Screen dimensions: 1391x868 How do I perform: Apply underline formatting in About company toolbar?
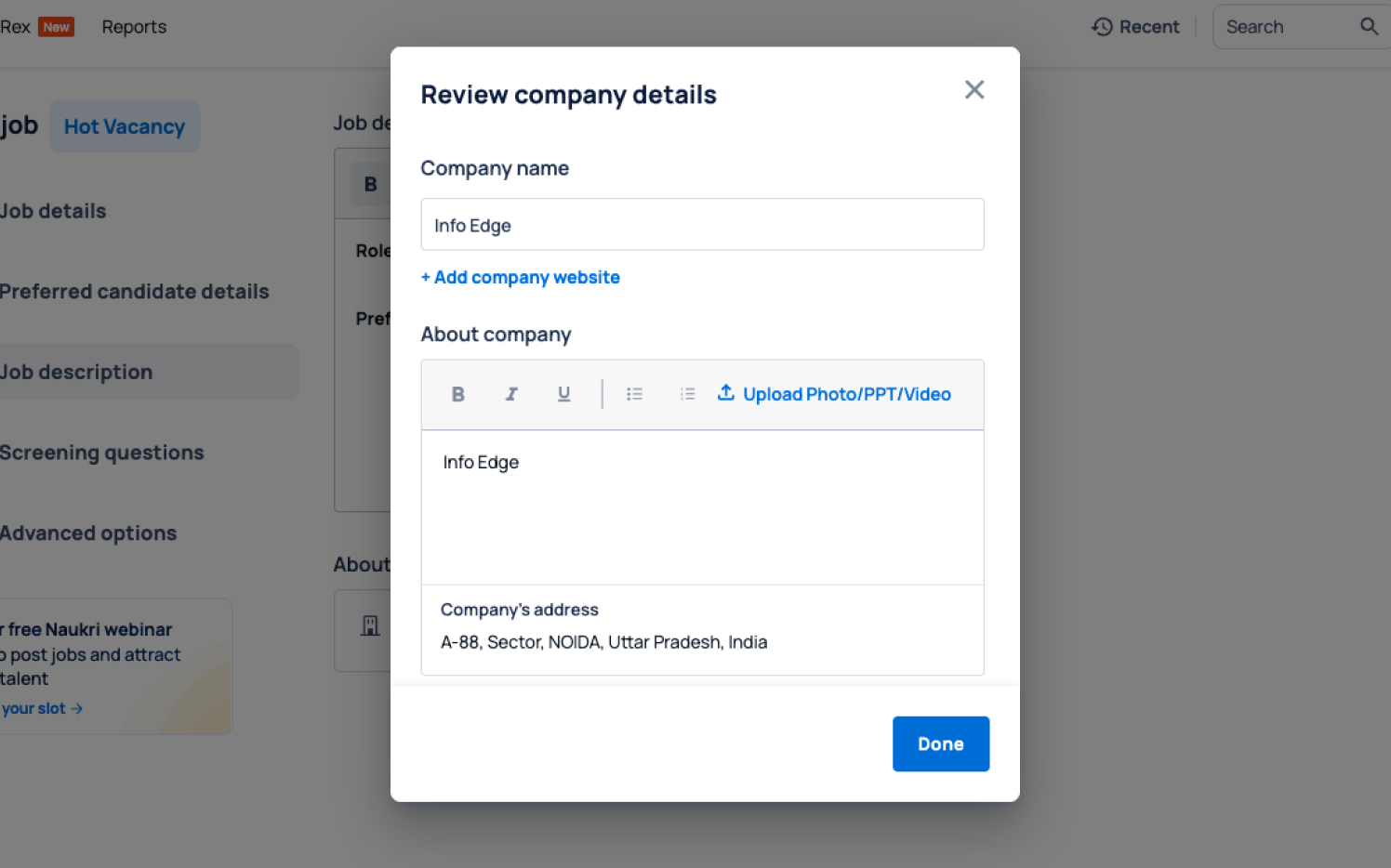click(563, 394)
